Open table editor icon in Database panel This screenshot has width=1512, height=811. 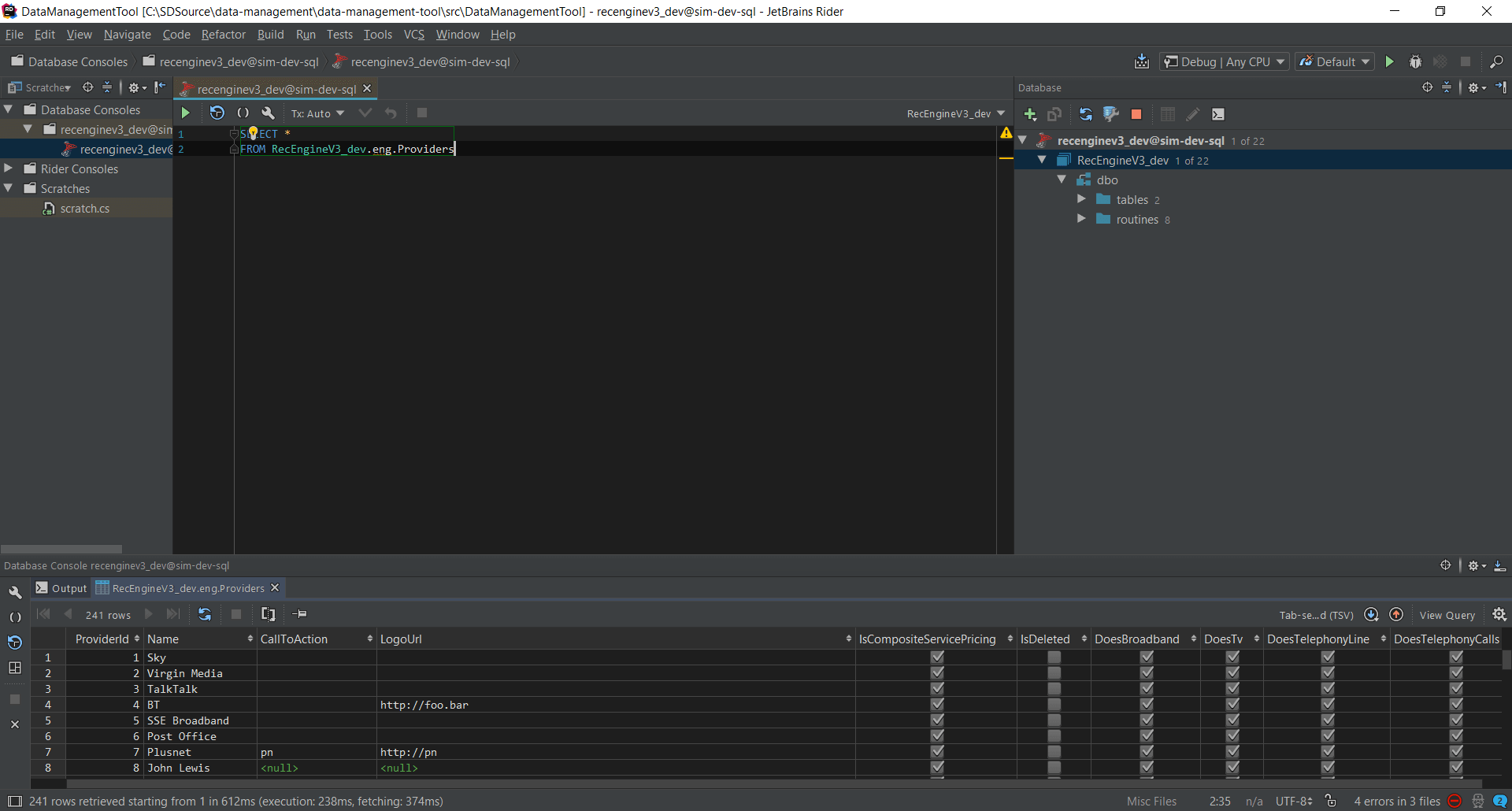coord(1168,115)
